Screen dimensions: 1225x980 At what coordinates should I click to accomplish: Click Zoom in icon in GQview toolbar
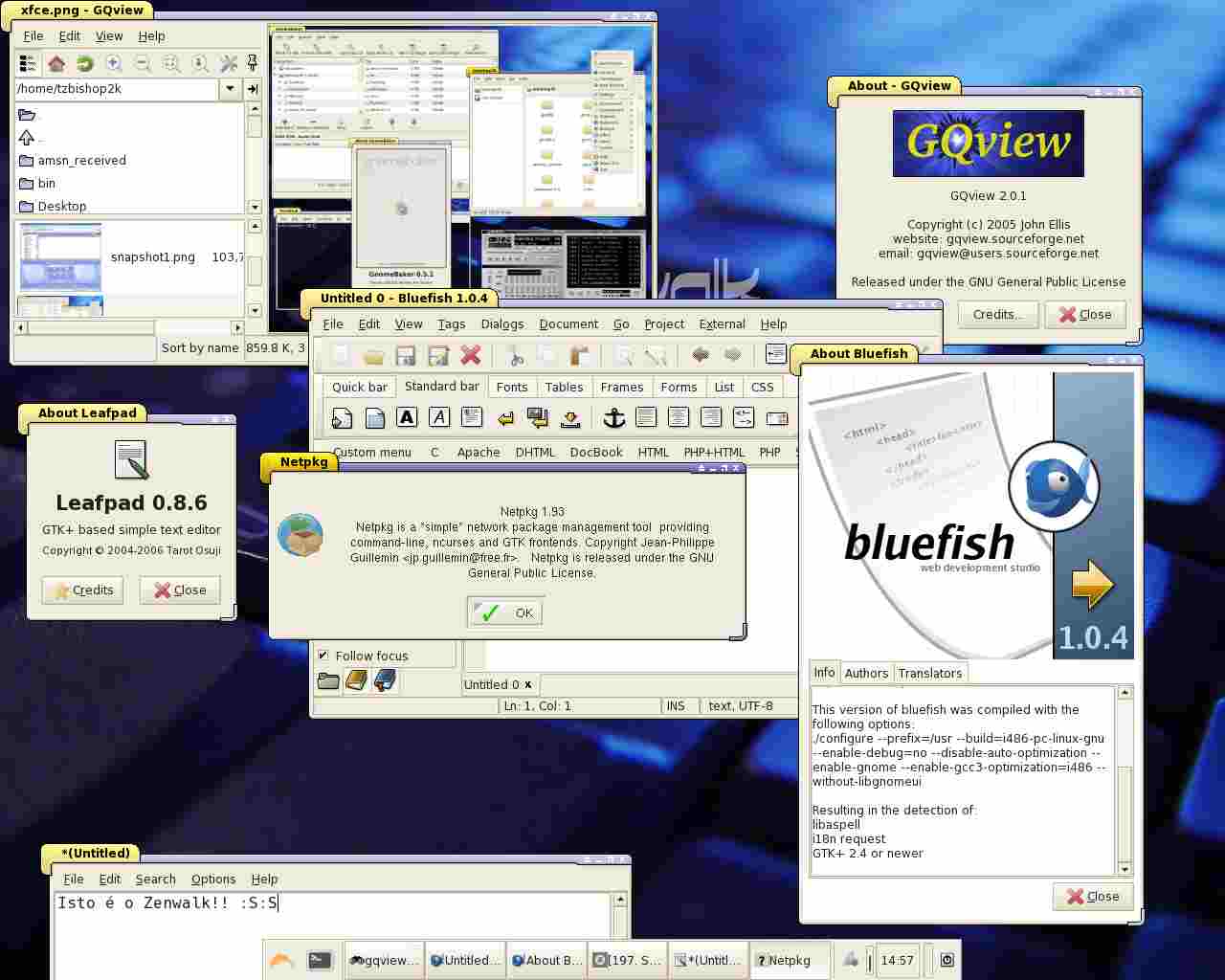click(x=114, y=63)
